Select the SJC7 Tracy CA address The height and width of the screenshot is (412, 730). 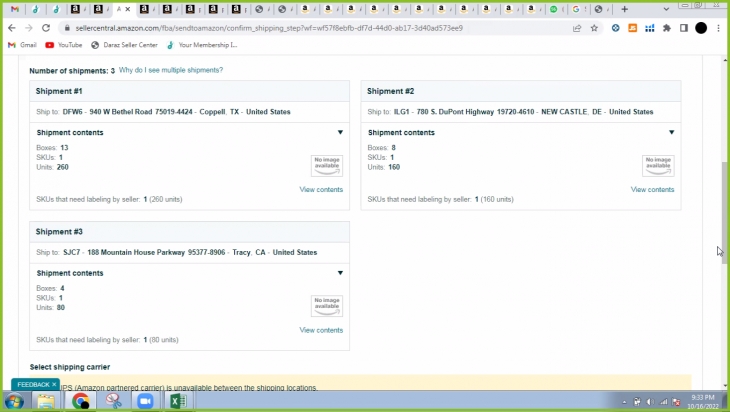(x=190, y=252)
